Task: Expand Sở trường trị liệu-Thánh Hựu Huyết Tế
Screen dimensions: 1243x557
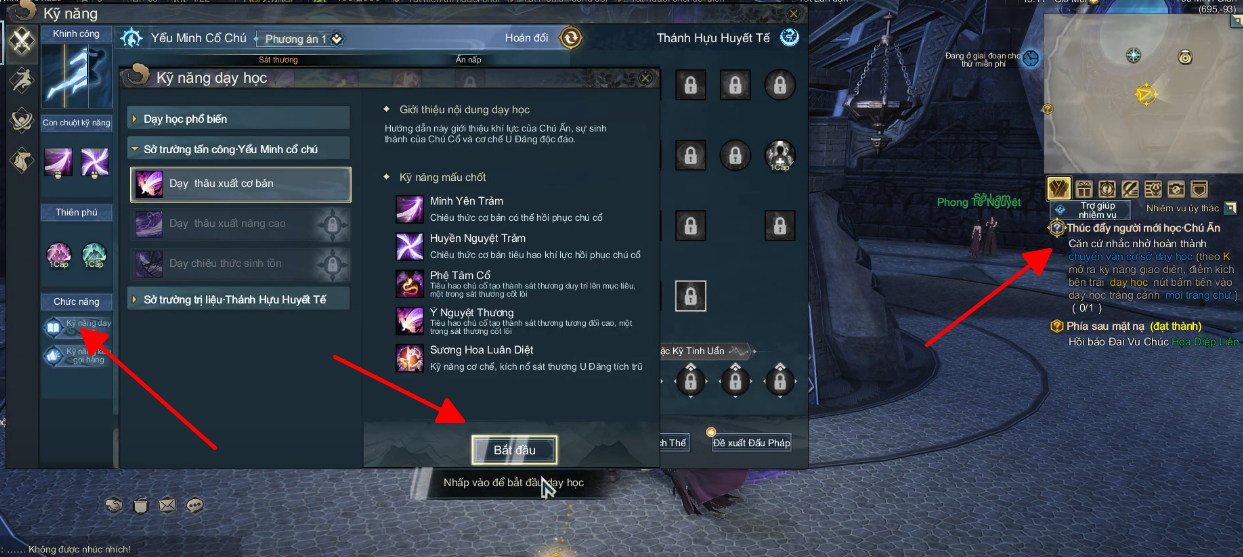Action: point(239,299)
